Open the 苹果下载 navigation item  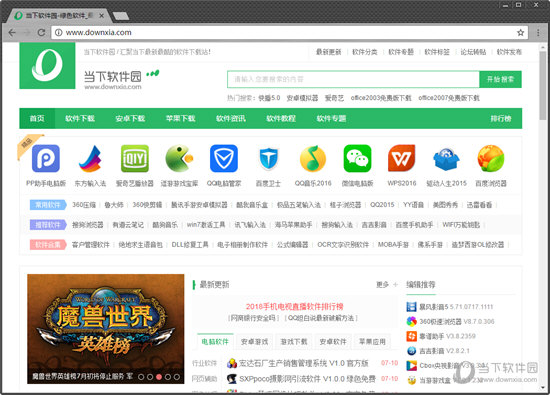click(x=180, y=119)
